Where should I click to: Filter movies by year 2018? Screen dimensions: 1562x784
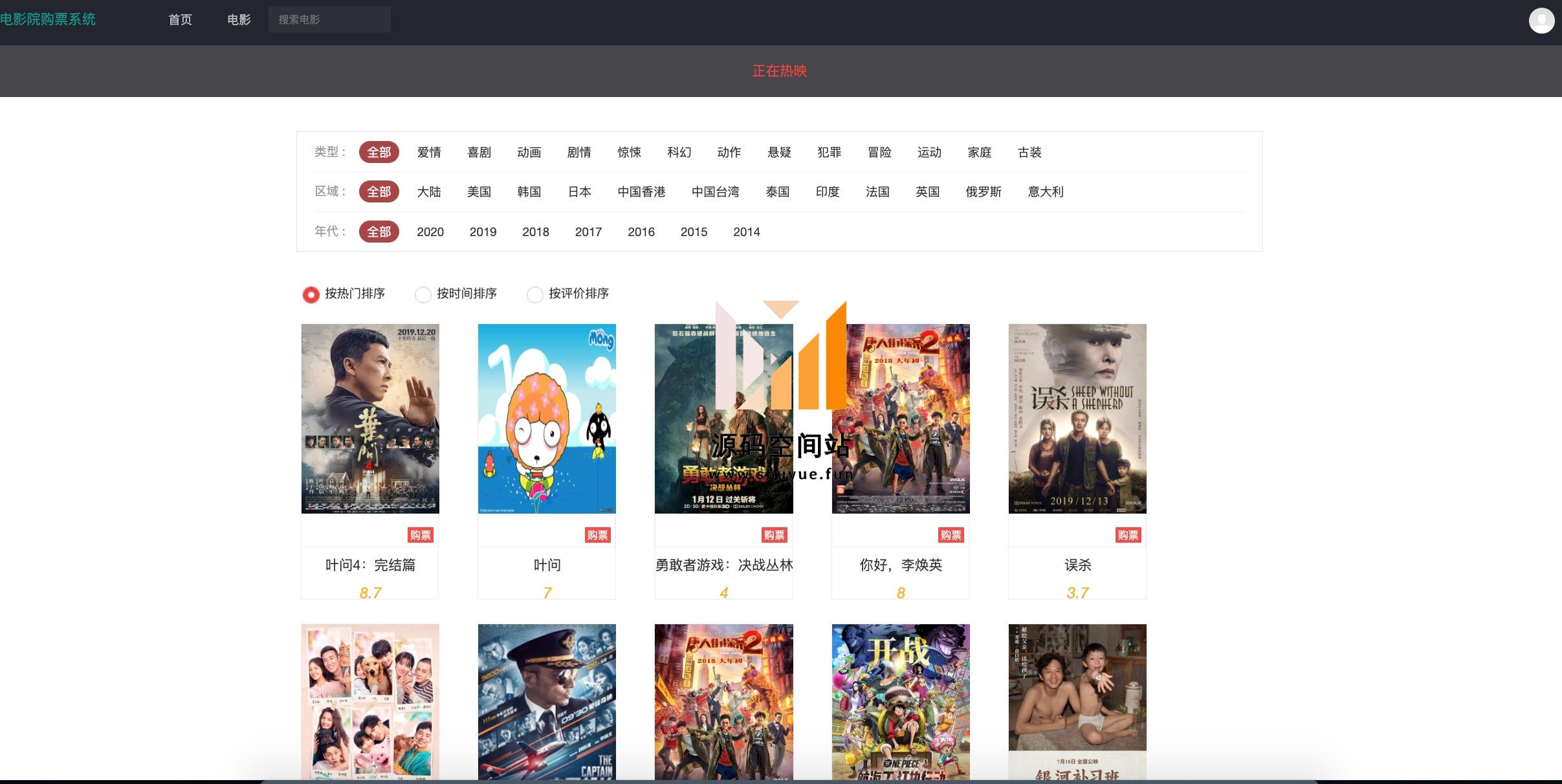pyautogui.click(x=536, y=232)
